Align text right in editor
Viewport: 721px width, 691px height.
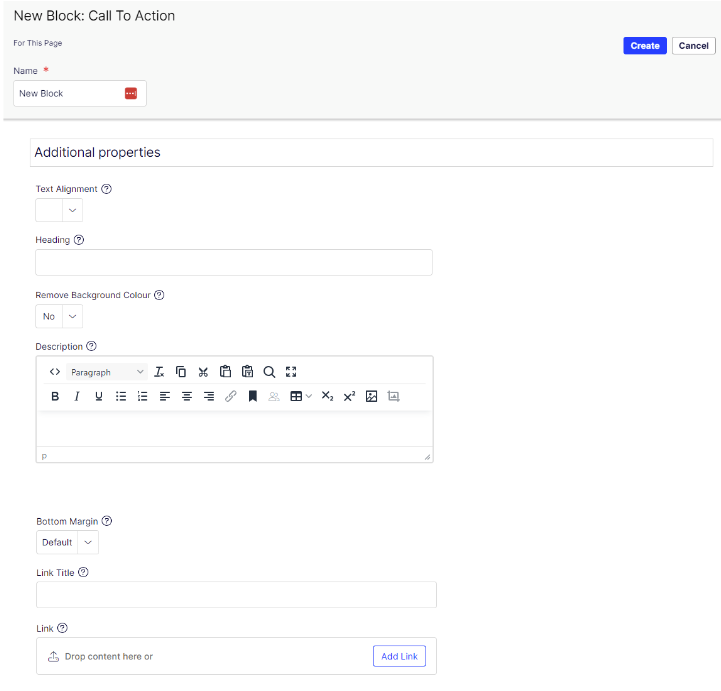pos(209,396)
